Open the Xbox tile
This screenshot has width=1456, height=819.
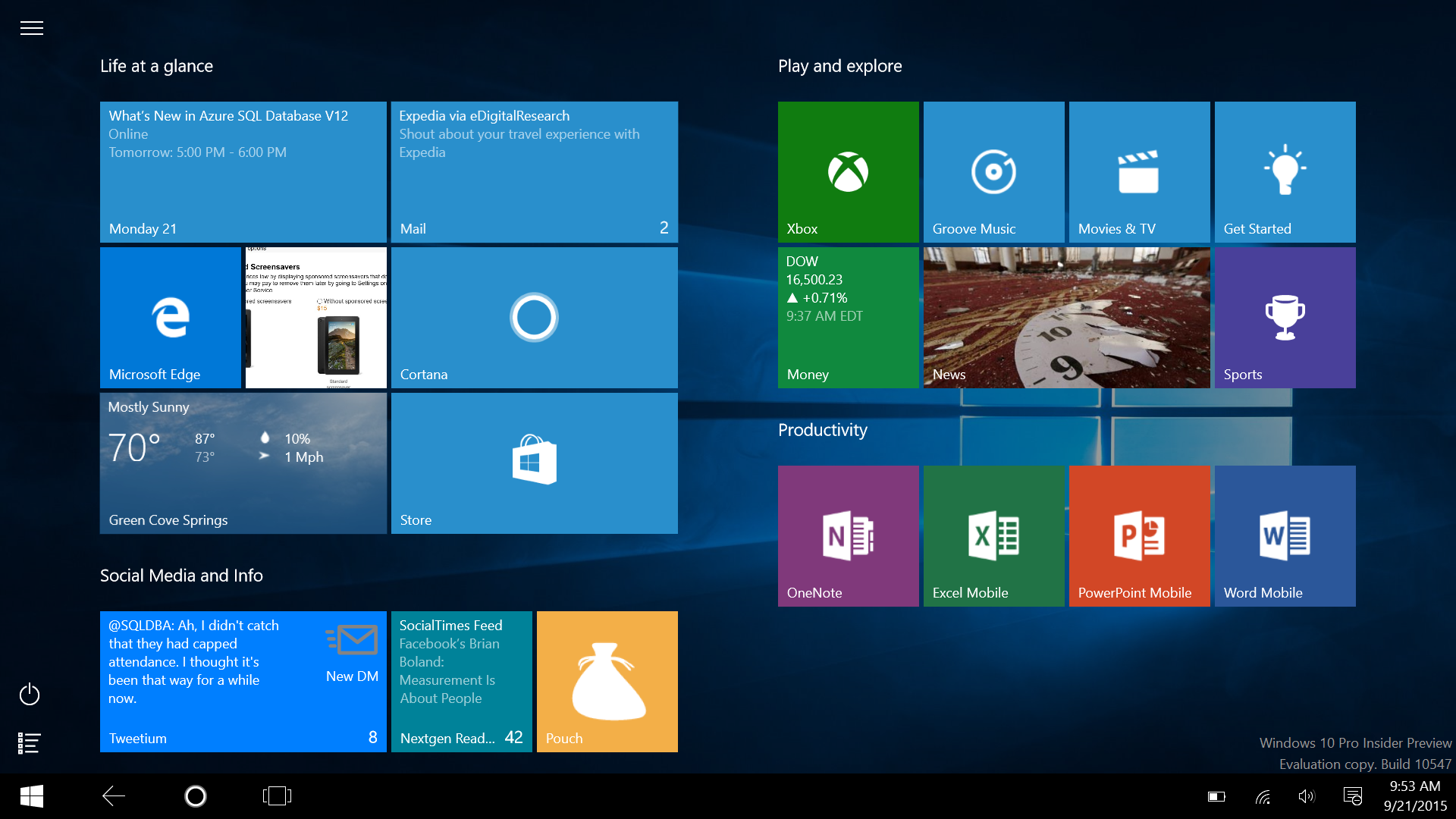[848, 172]
